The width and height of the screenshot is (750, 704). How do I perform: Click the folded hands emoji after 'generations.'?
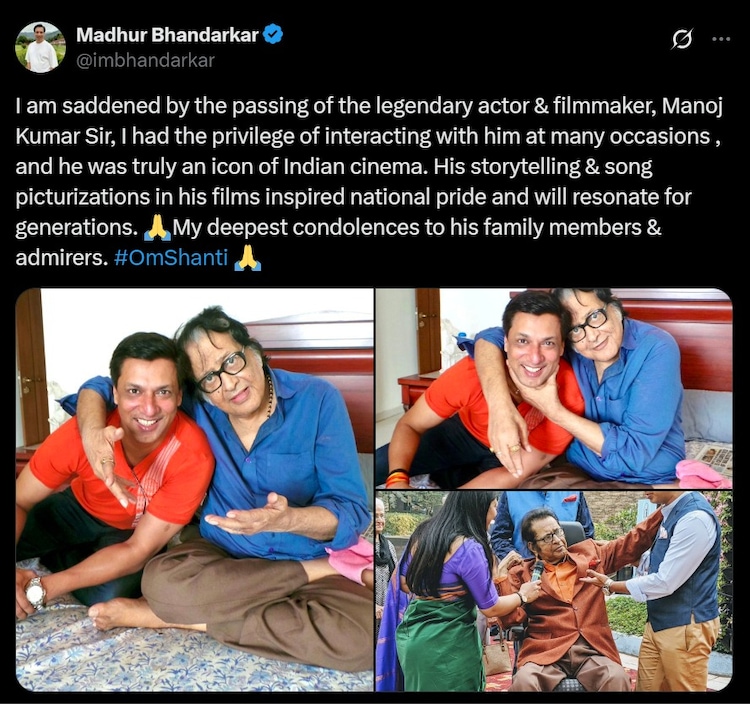point(157,227)
